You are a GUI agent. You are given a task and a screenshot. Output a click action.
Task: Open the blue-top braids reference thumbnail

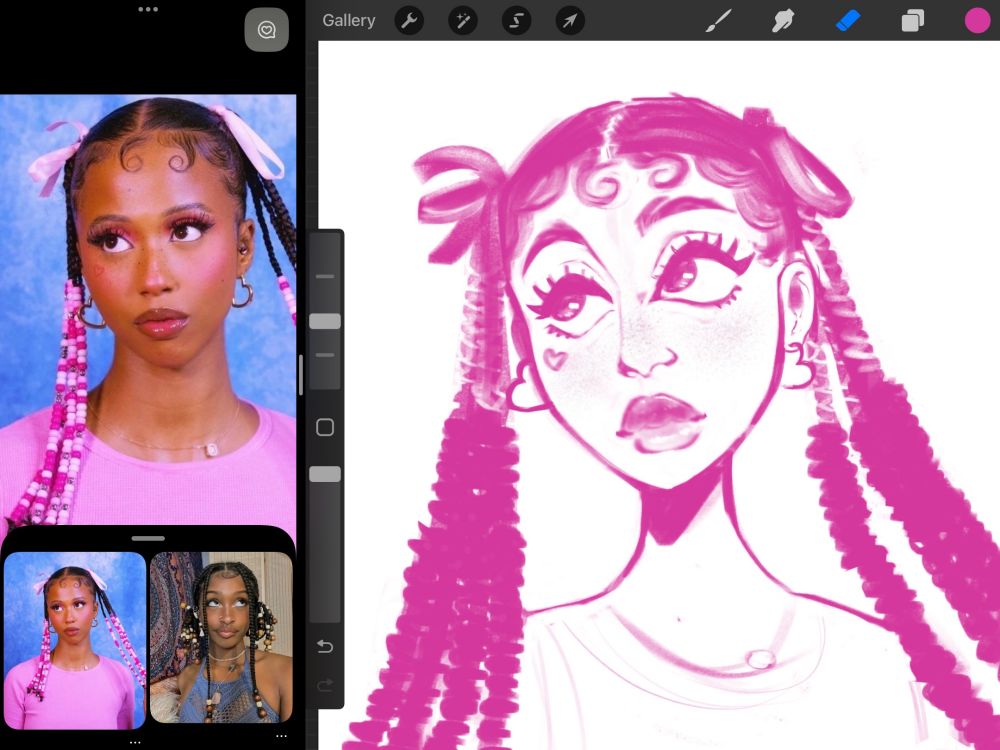(221, 637)
